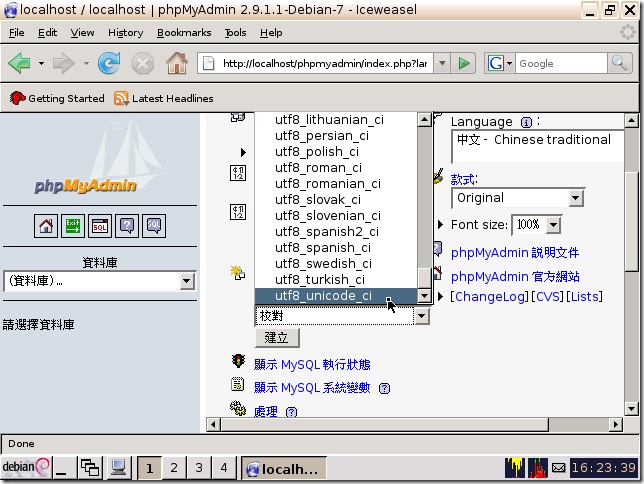Image resolution: width=644 pixels, height=484 pixels.
Task: Open the ChangeLog link
Action: pos(490,297)
